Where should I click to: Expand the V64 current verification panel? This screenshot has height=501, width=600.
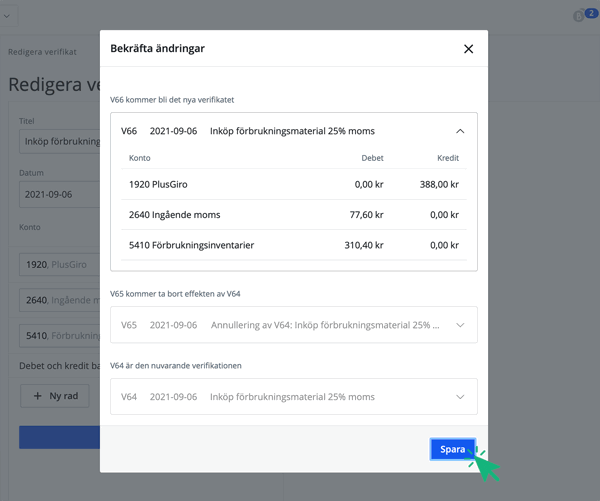(460, 397)
